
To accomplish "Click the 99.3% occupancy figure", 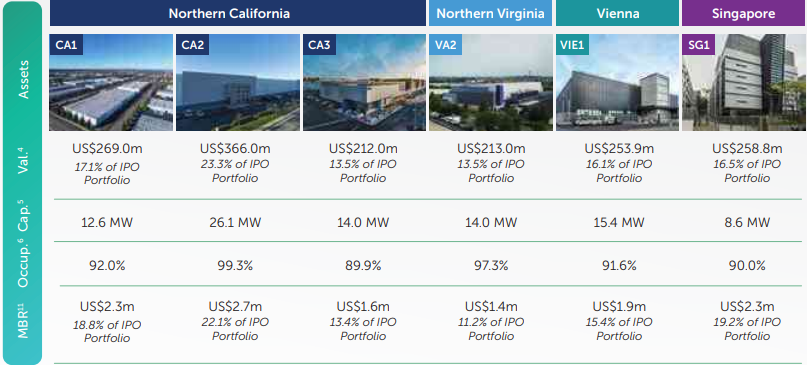I will (x=235, y=266).
